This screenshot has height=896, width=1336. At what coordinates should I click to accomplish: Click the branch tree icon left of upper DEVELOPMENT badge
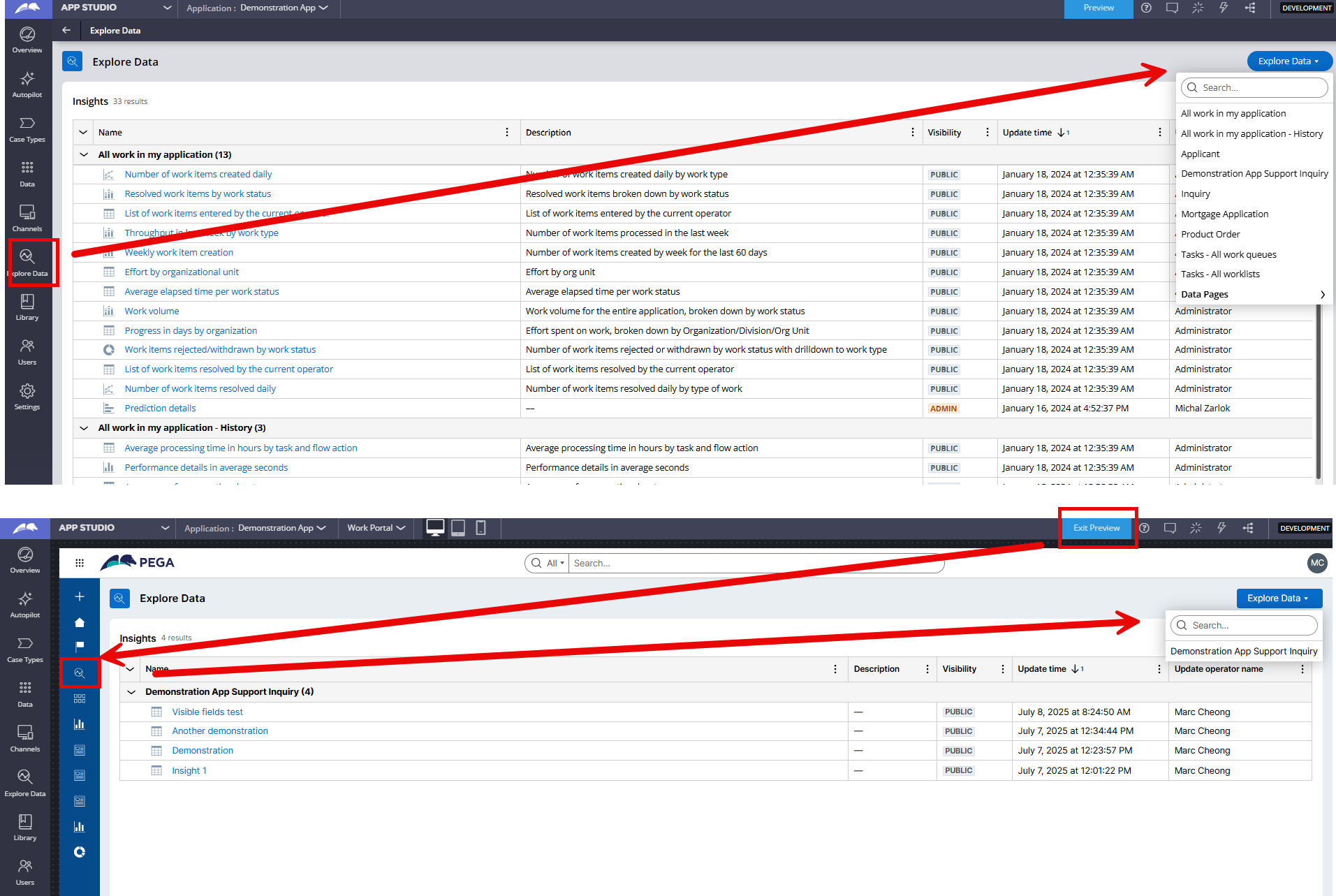coord(1249,8)
